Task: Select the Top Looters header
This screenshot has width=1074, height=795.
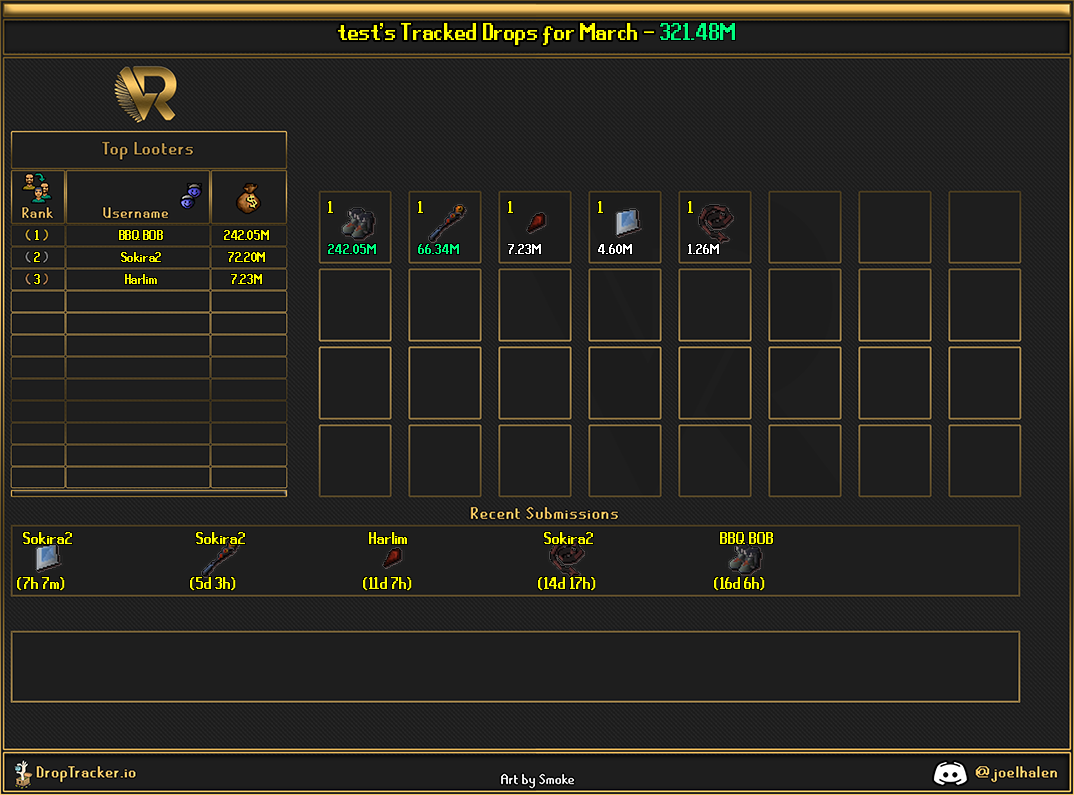Action: [x=148, y=149]
